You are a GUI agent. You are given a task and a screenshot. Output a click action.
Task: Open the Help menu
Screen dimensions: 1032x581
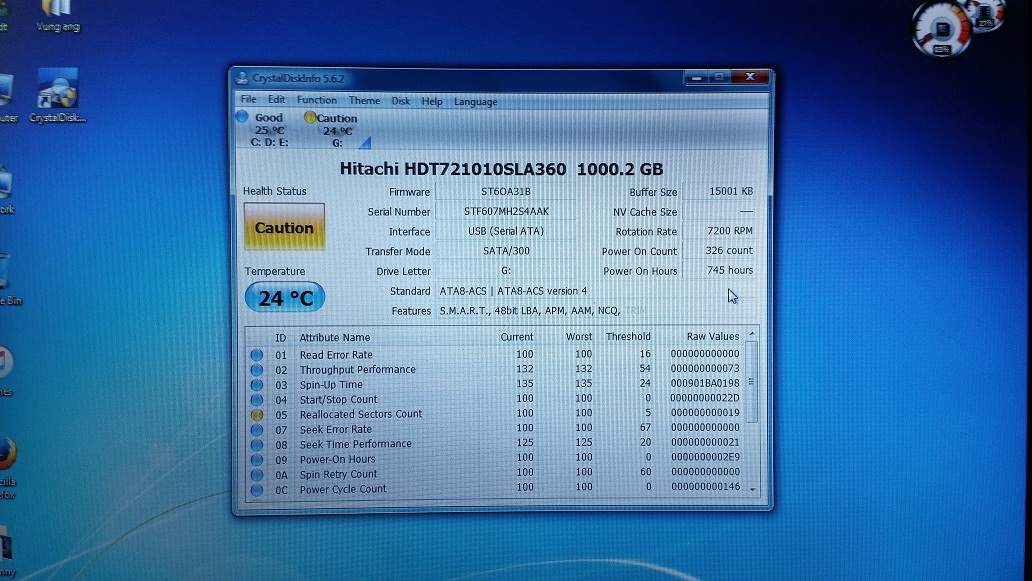(x=432, y=101)
